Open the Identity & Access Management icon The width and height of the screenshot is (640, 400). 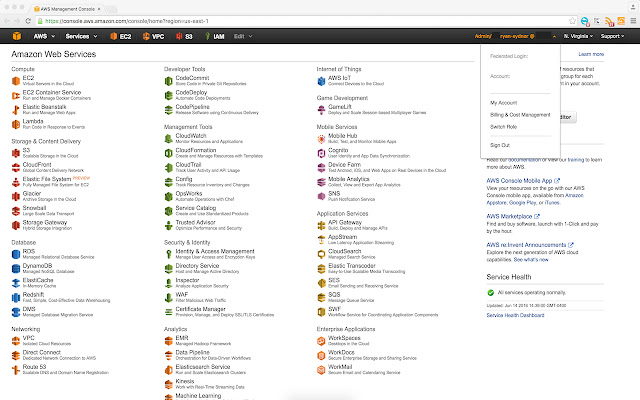click(169, 254)
